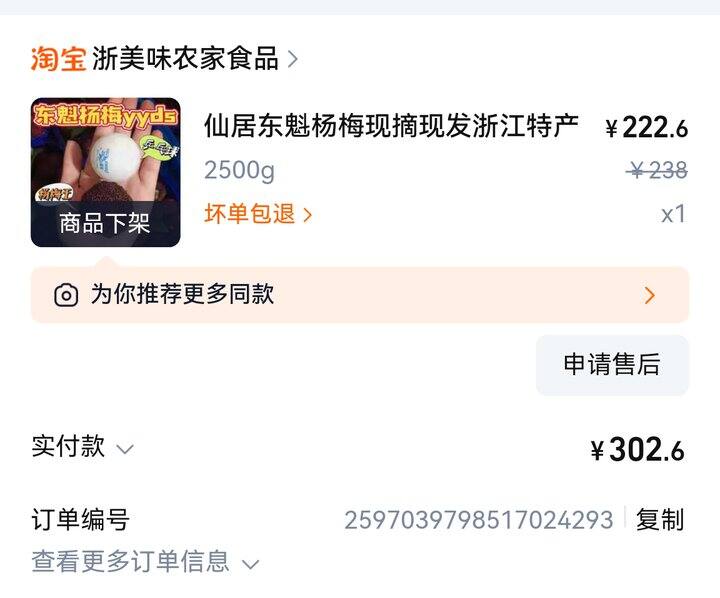Expand 查看更多订单信息
Image resolution: width=720 pixels, height=598 pixels.
click(x=145, y=561)
